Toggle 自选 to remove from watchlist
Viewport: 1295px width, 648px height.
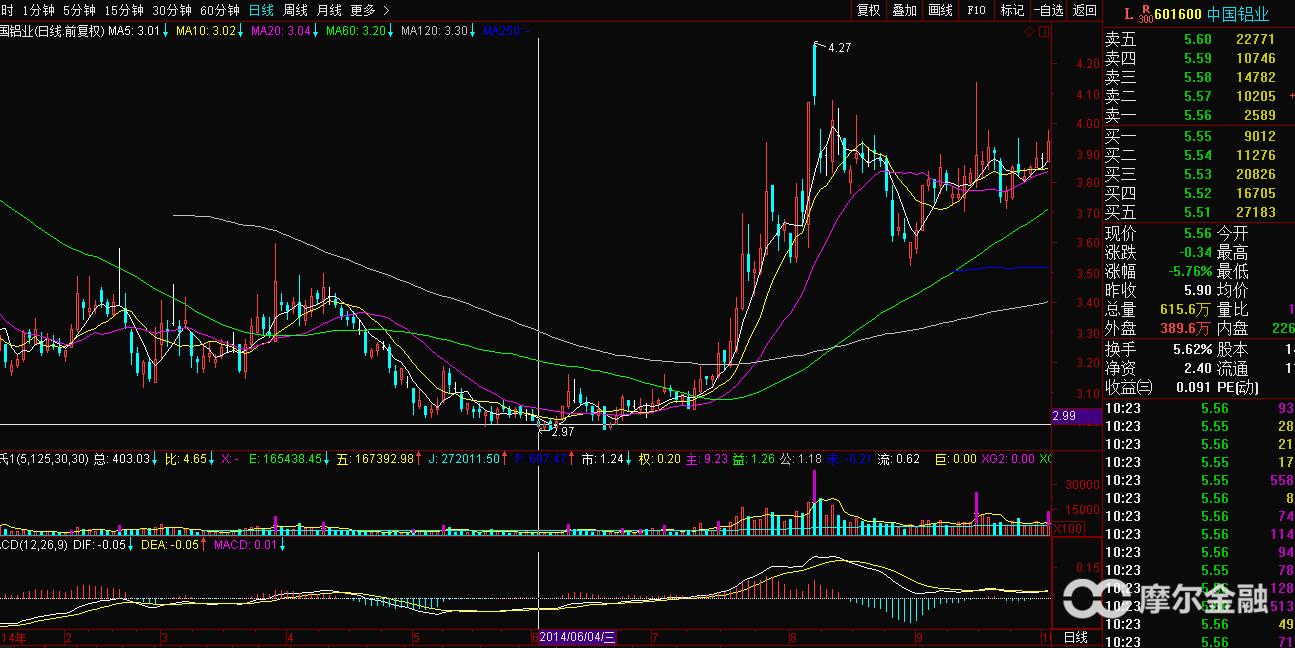(x=1047, y=10)
